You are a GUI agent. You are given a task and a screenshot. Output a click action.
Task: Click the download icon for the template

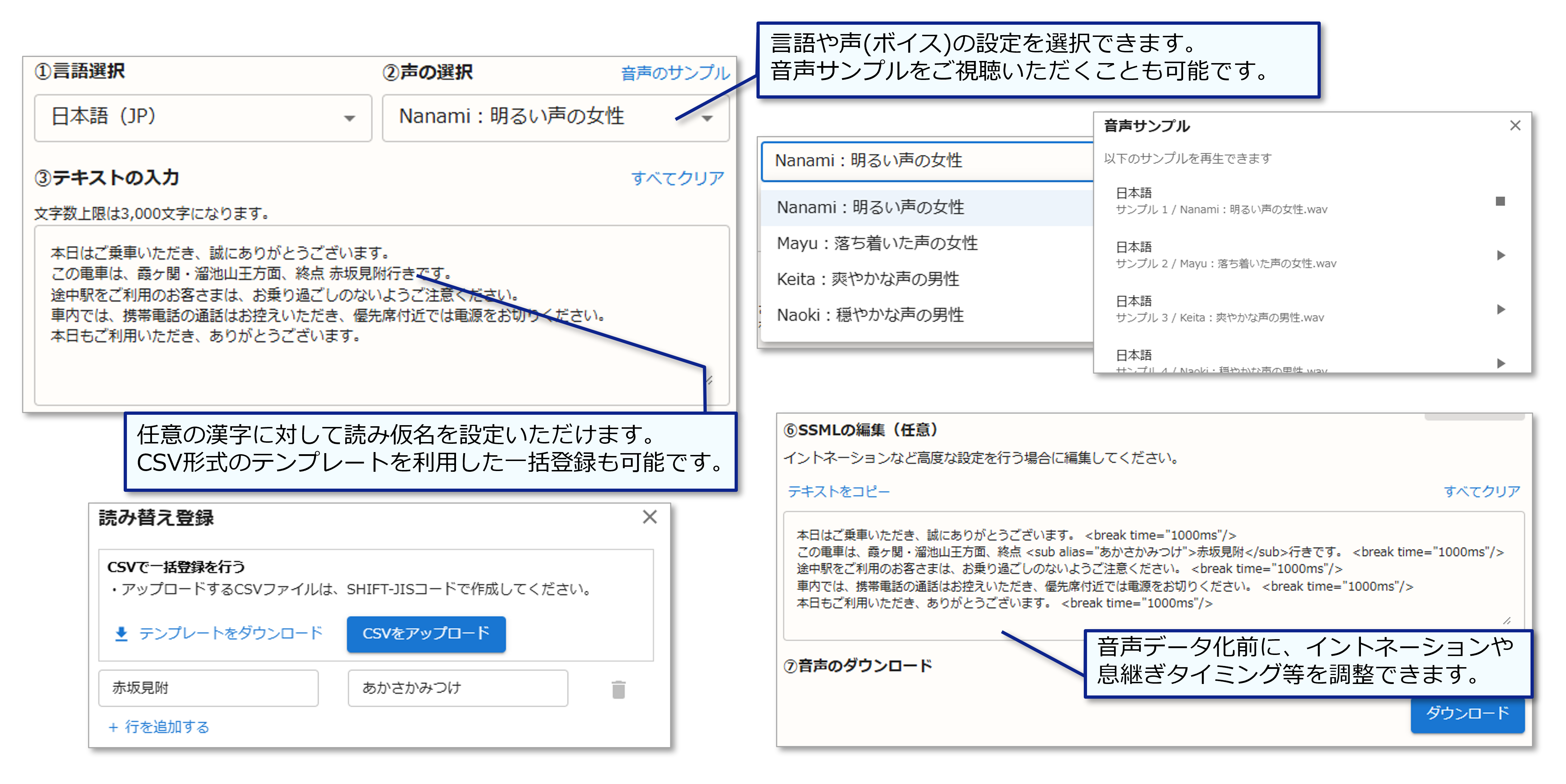click(x=121, y=634)
